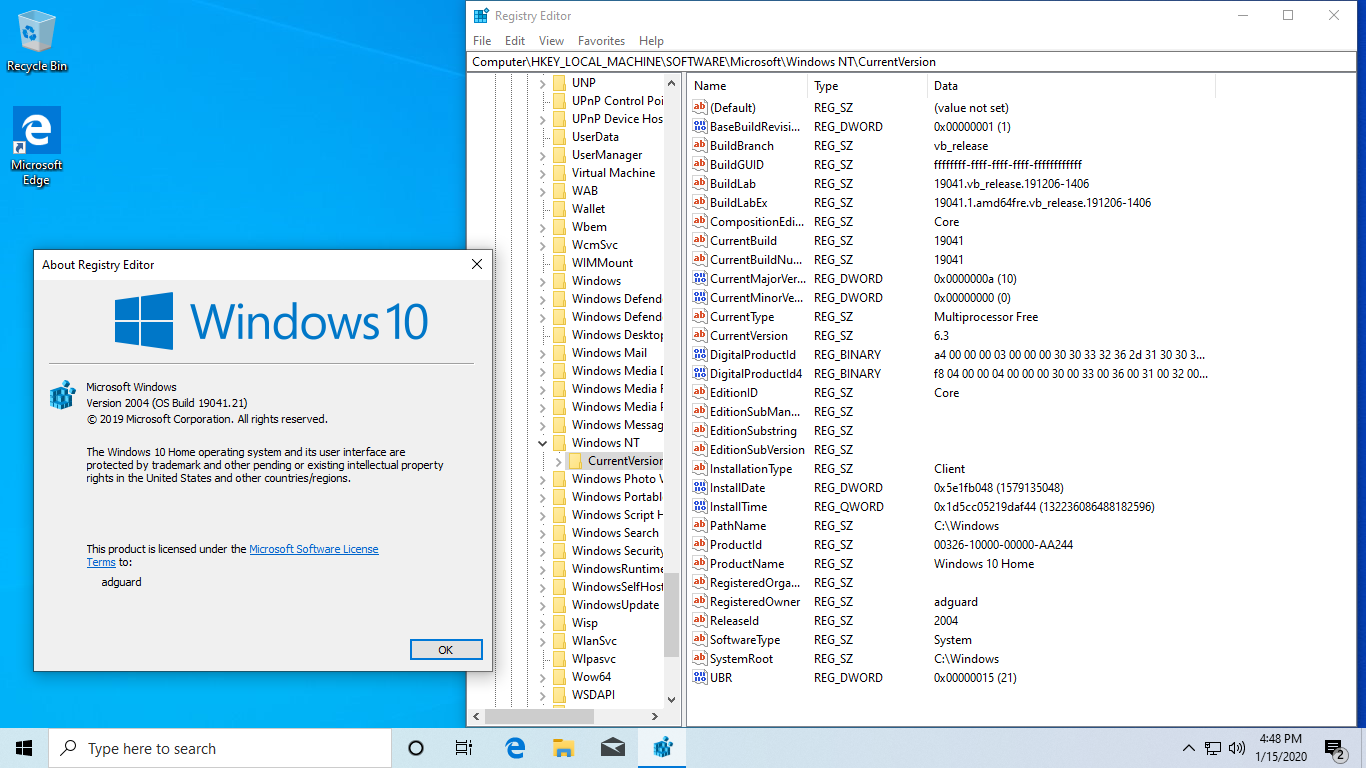Open File Explorer from the taskbar
Viewport: 1366px width, 768px height.
point(563,748)
